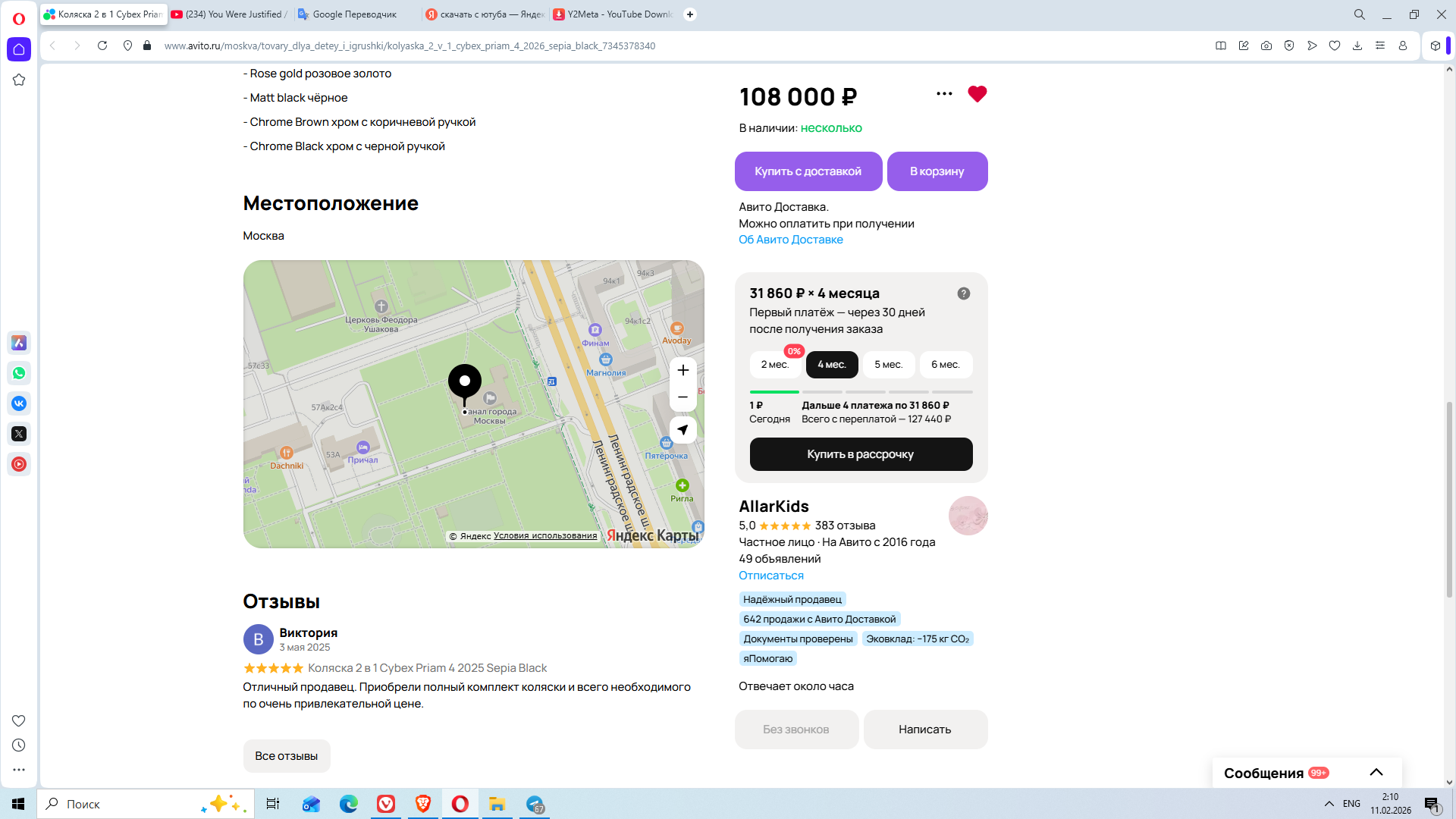Click Купить с доставкой button
This screenshot has height=819, width=1456.
(808, 171)
